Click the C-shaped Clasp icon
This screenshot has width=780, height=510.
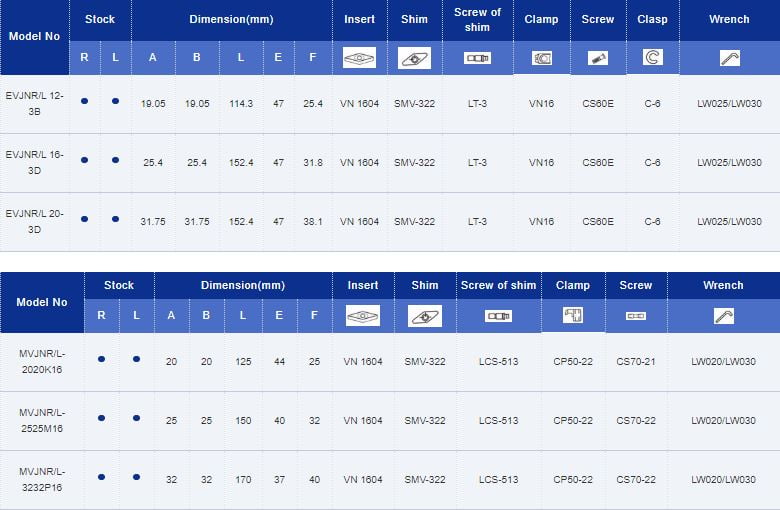click(652, 58)
